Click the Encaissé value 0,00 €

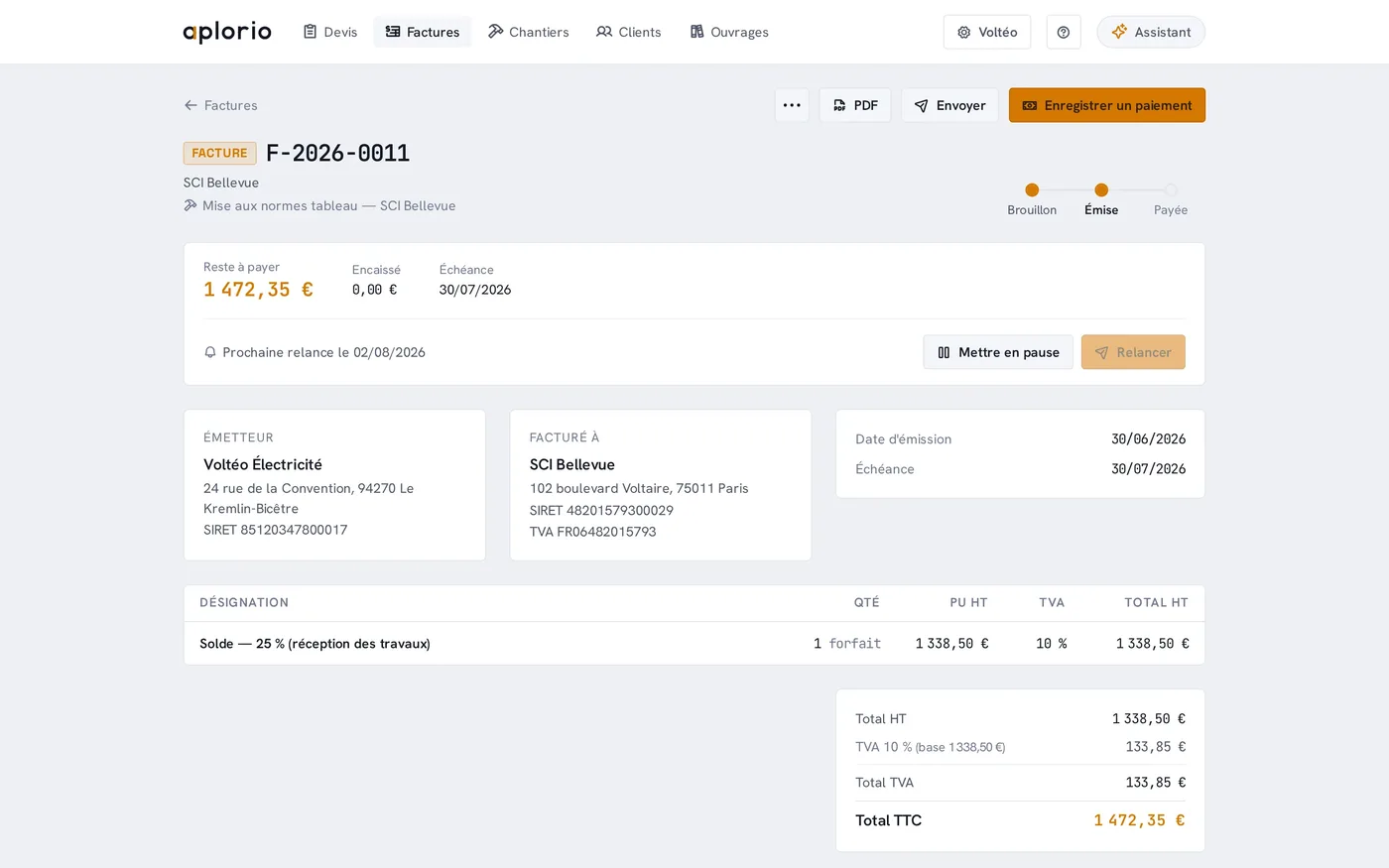click(374, 290)
